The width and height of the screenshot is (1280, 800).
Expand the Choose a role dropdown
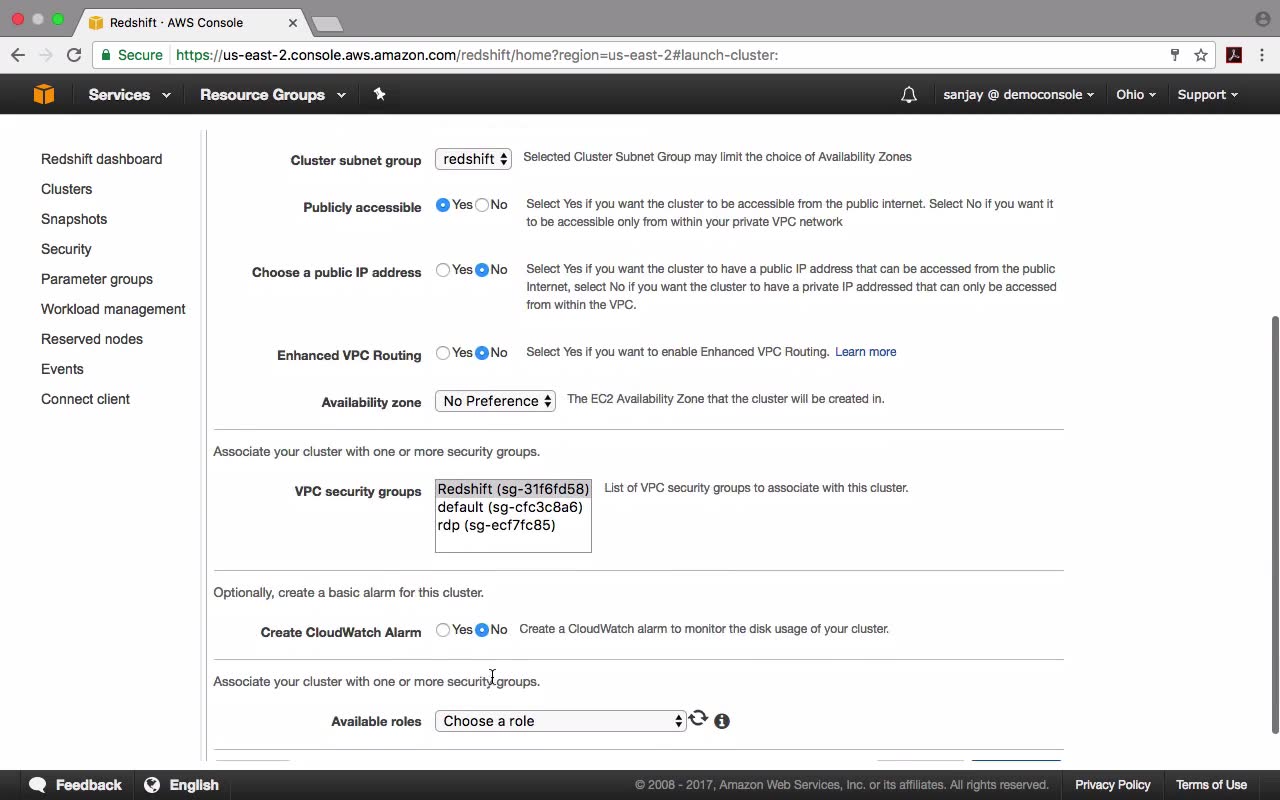pos(561,721)
